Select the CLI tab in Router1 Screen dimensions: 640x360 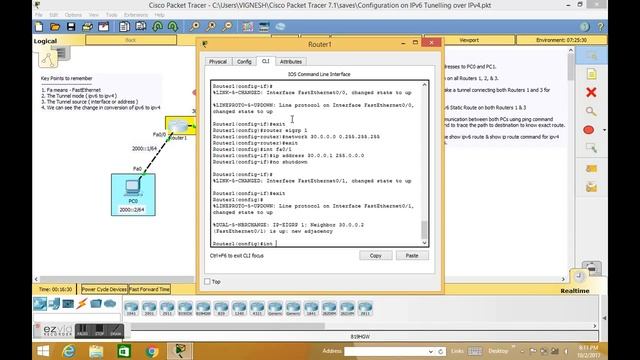click(265, 61)
